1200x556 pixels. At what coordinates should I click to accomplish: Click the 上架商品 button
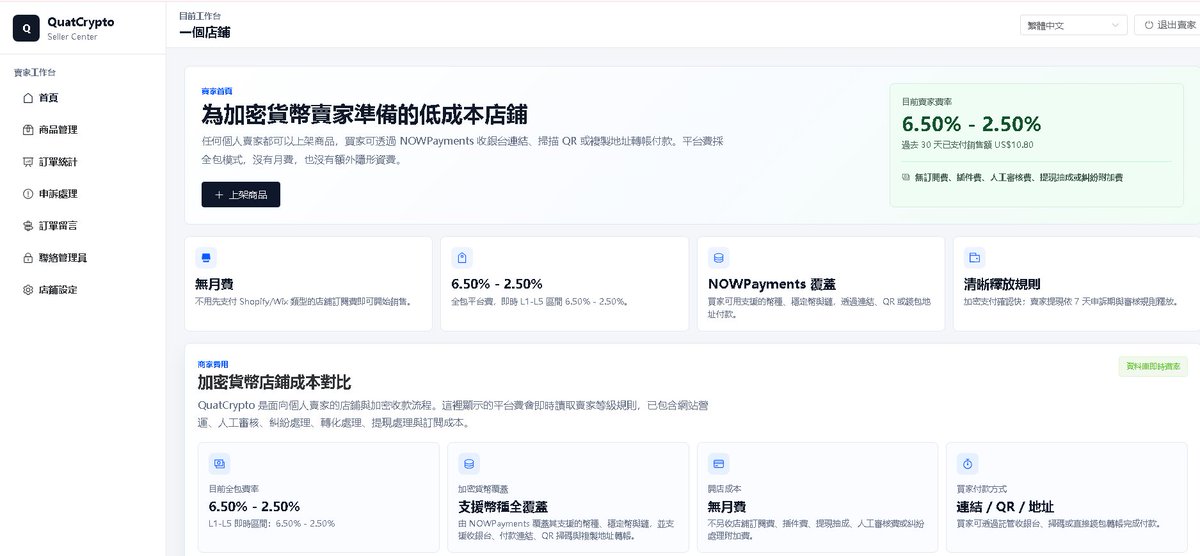click(x=241, y=194)
